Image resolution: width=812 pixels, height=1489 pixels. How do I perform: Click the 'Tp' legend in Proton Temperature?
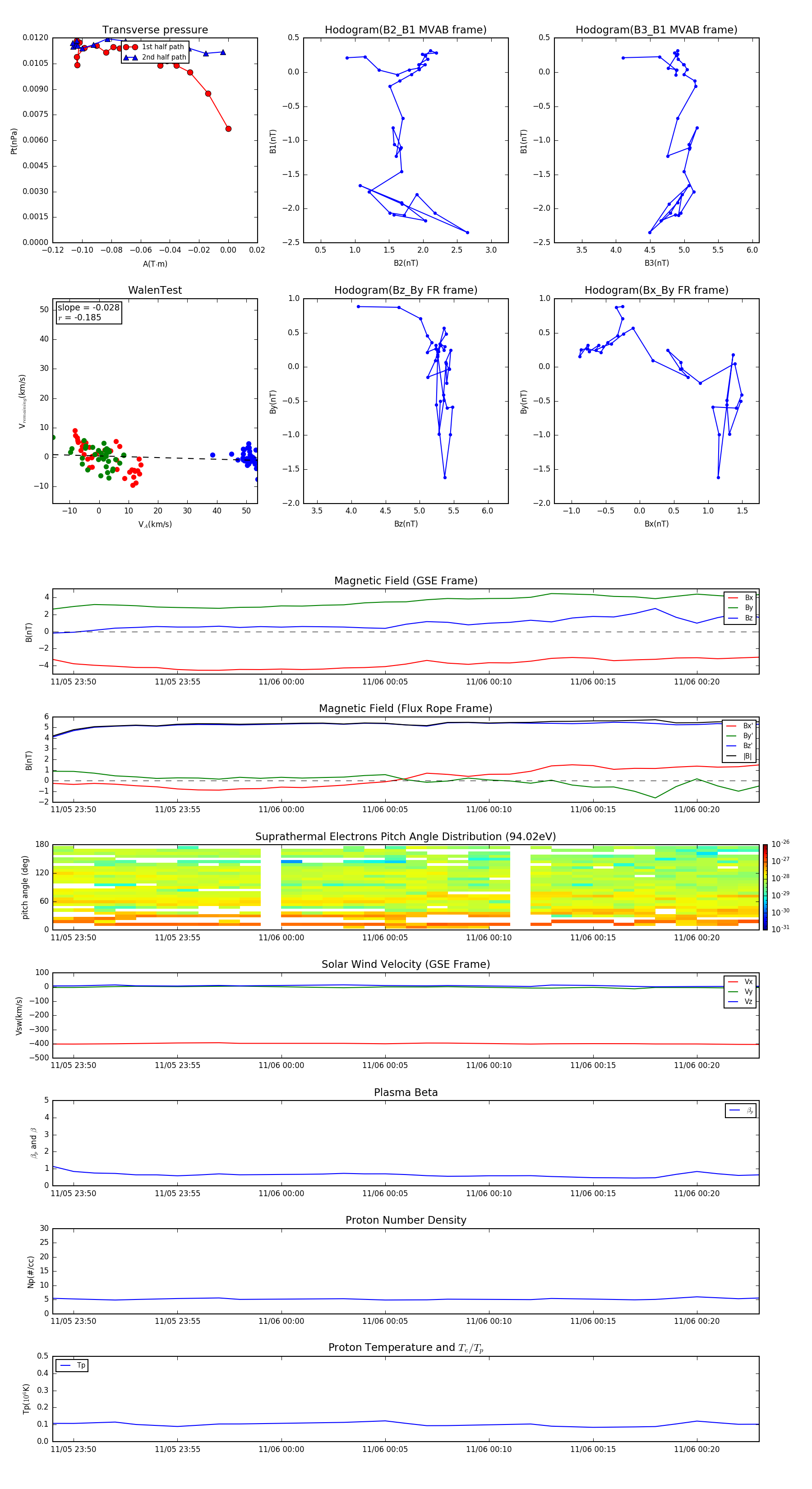click(72, 1365)
